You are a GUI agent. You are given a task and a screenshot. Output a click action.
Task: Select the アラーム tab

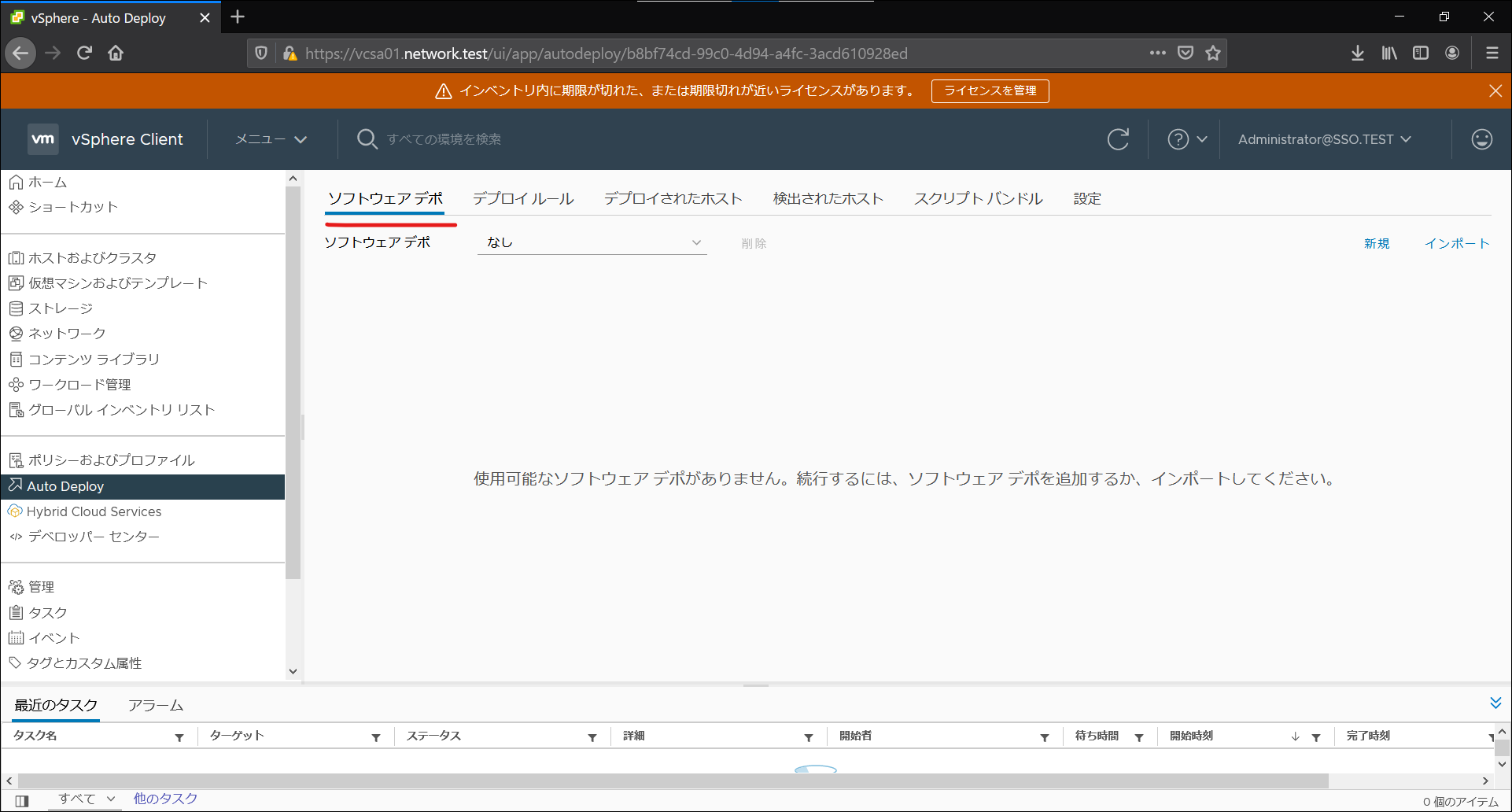click(156, 705)
